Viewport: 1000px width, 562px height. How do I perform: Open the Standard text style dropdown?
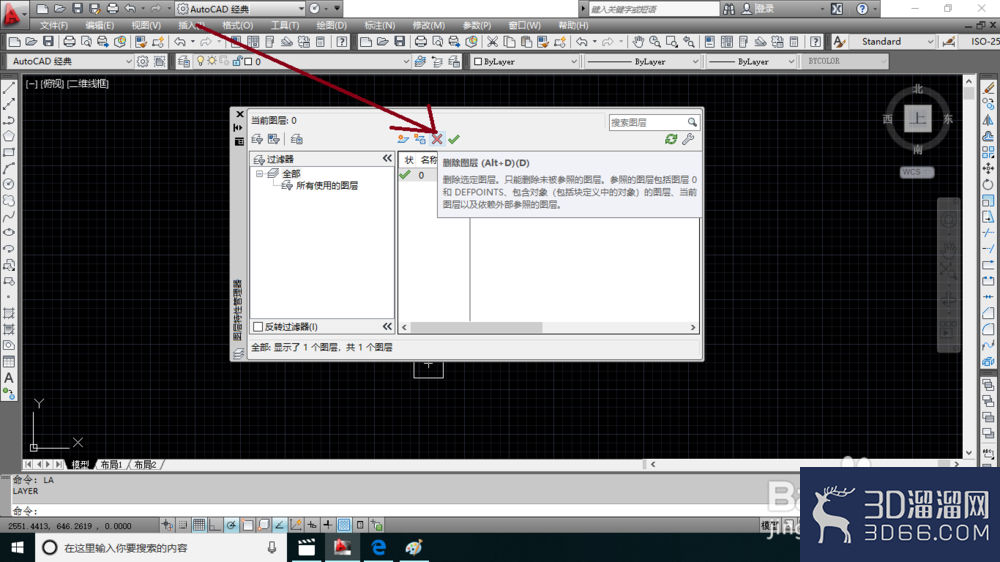[892, 41]
